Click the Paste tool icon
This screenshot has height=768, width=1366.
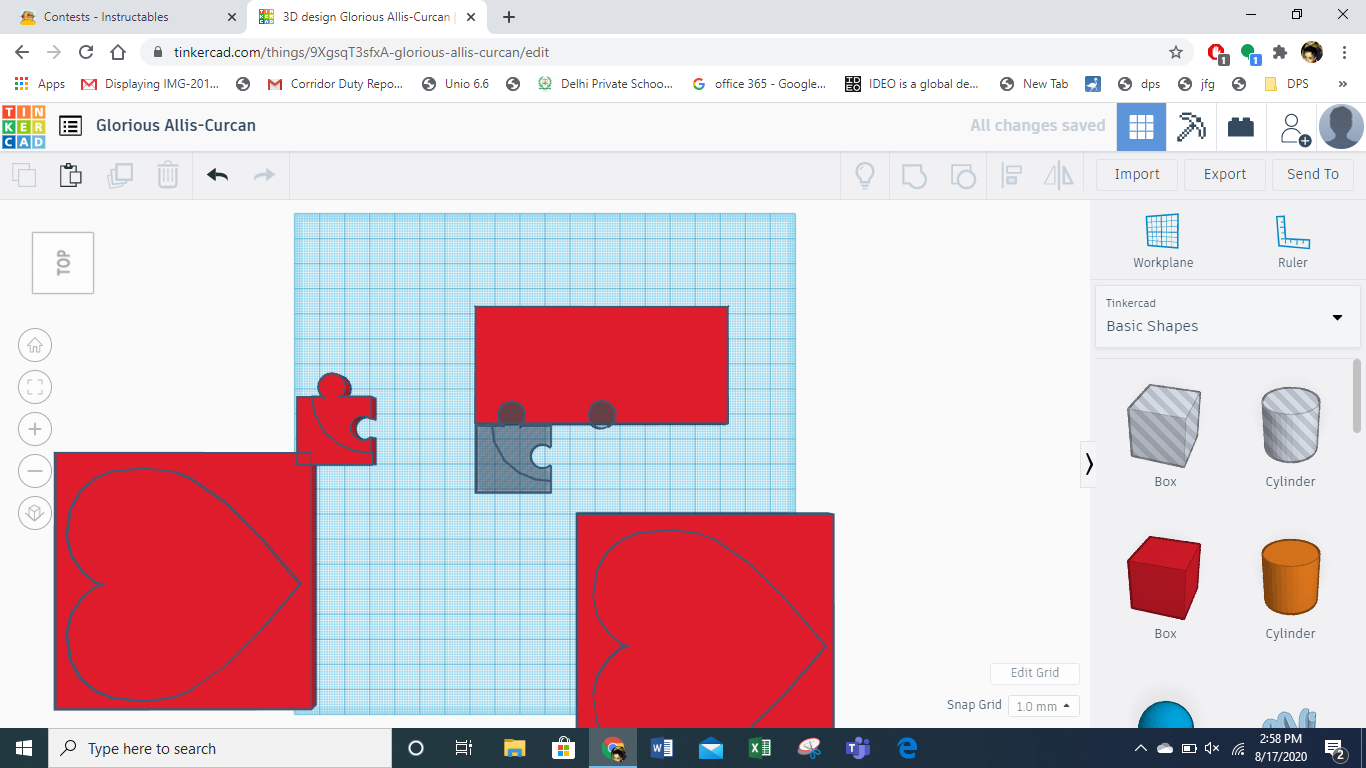(70, 175)
